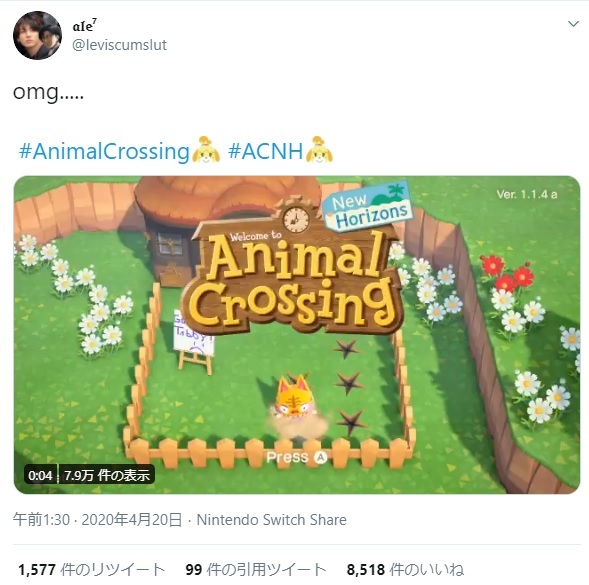589x585 pixels.
Task: Click the New Horizons tag logo in video
Action: coord(368,206)
